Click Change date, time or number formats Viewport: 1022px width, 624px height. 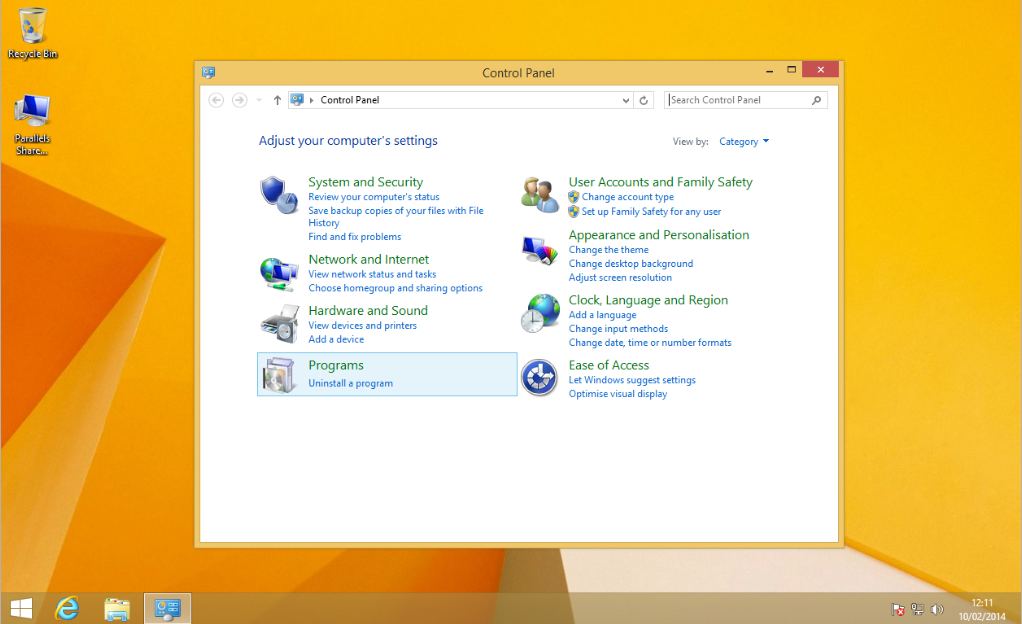pyautogui.click(x=650, y=343)
